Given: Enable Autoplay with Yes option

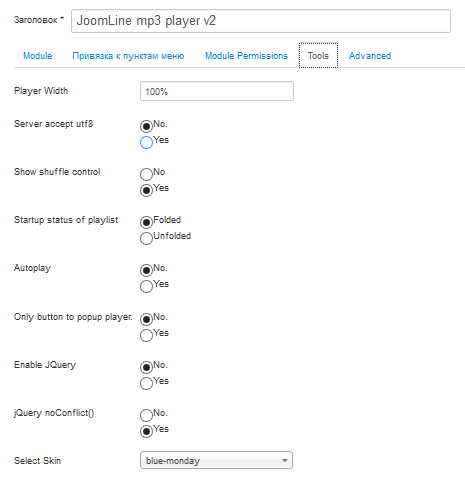Looking at the screenshot, I should point(146,286).
